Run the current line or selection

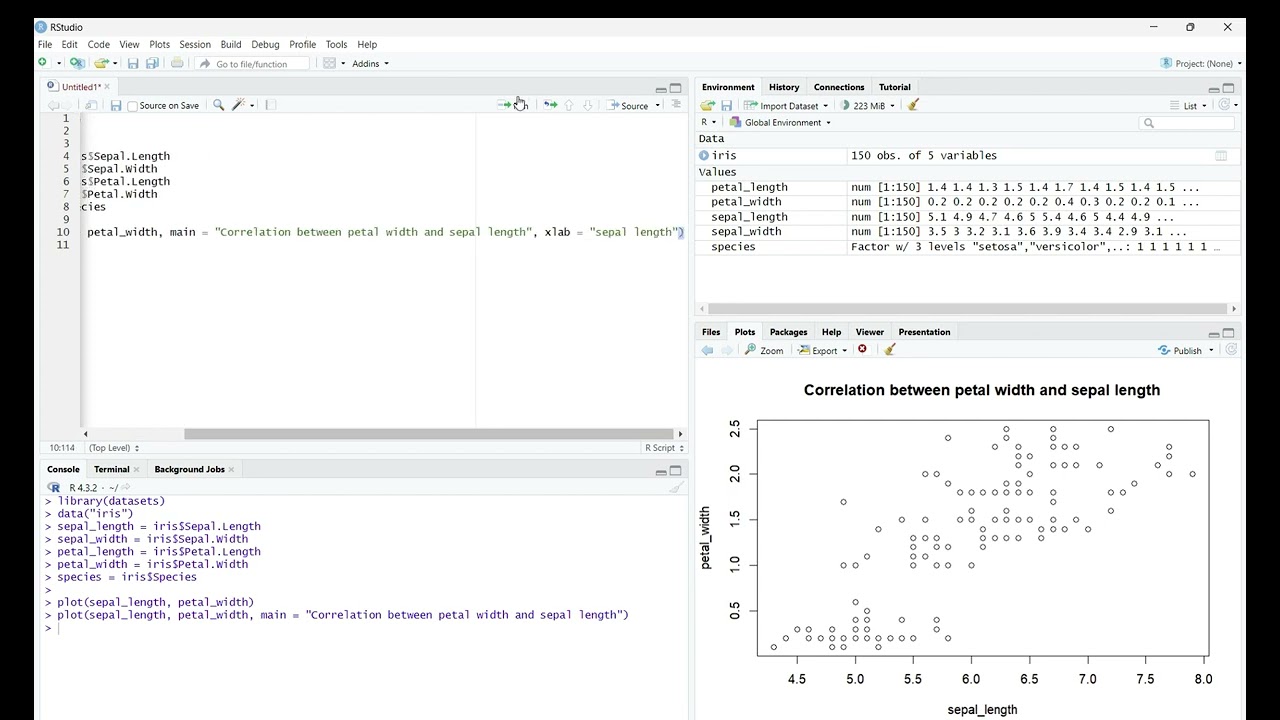(x=505, y=105)
